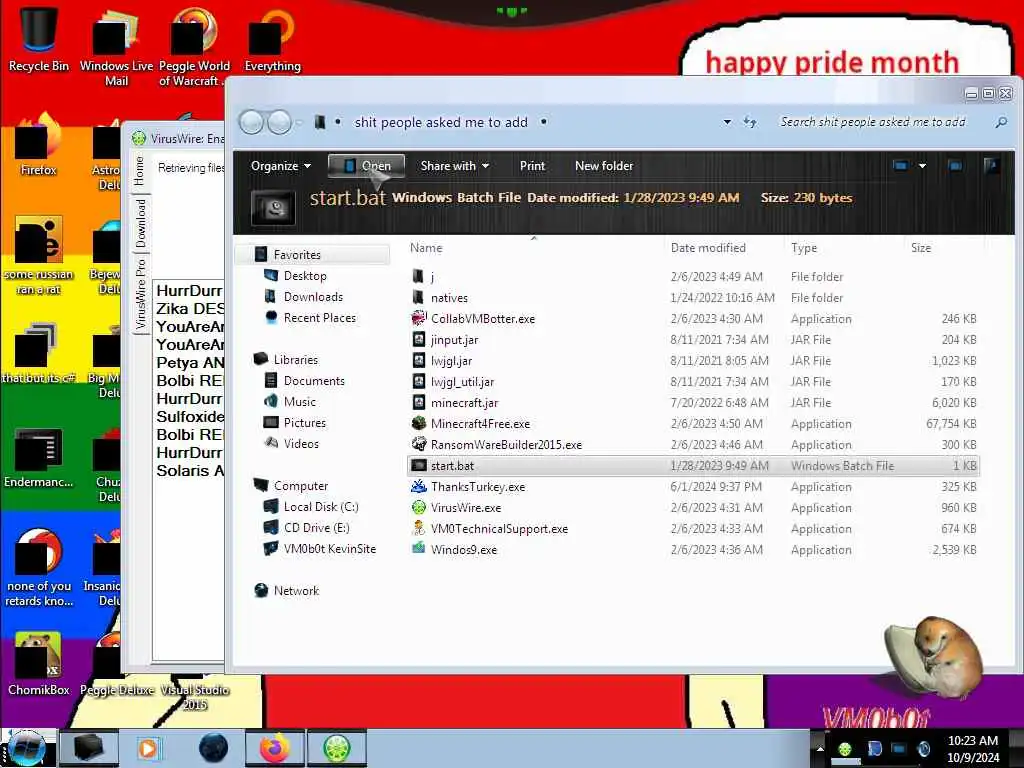The width and height of the screenshot is (1024, 768).
Task: Select the RansomWareBuilder2015.exe file icon
Action: (419, 444)
